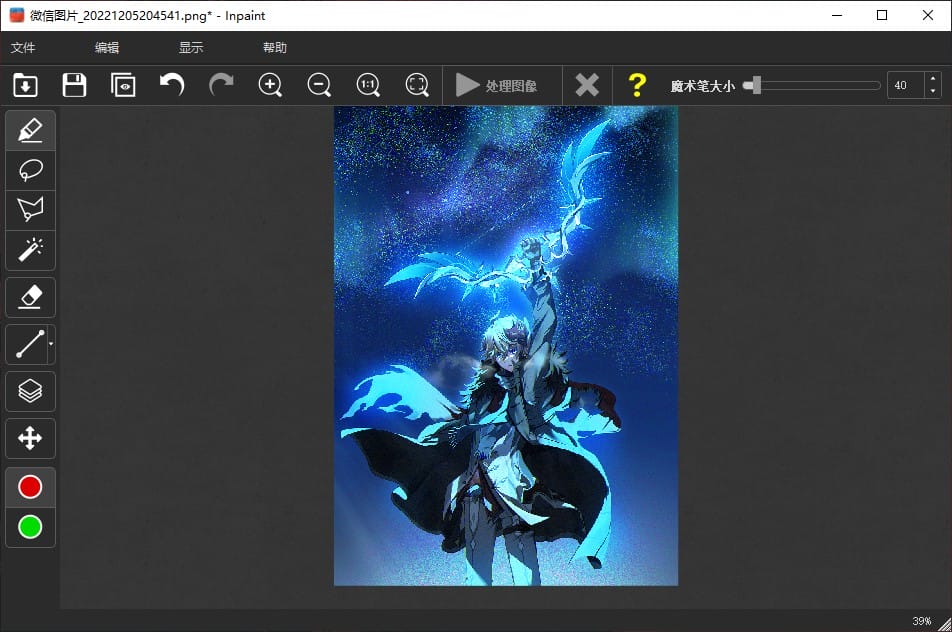952x632 pixels.
Task: Maximize the Inpaint window
Action: click(882, 15)
